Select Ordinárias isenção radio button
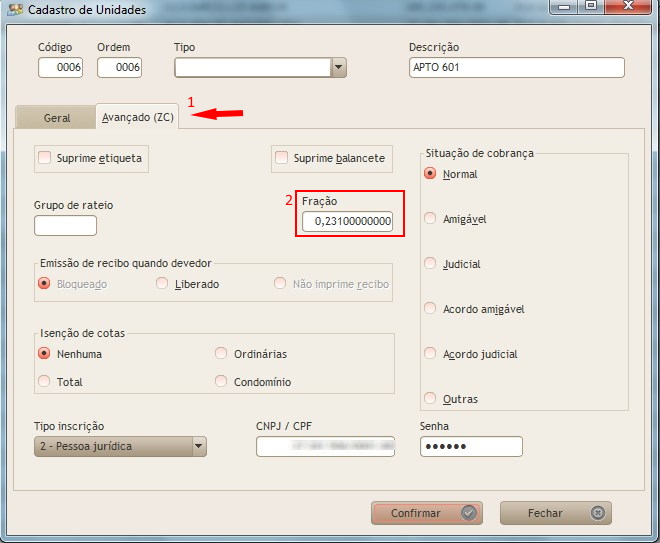 pyautogui.click(x=222, y=354)
